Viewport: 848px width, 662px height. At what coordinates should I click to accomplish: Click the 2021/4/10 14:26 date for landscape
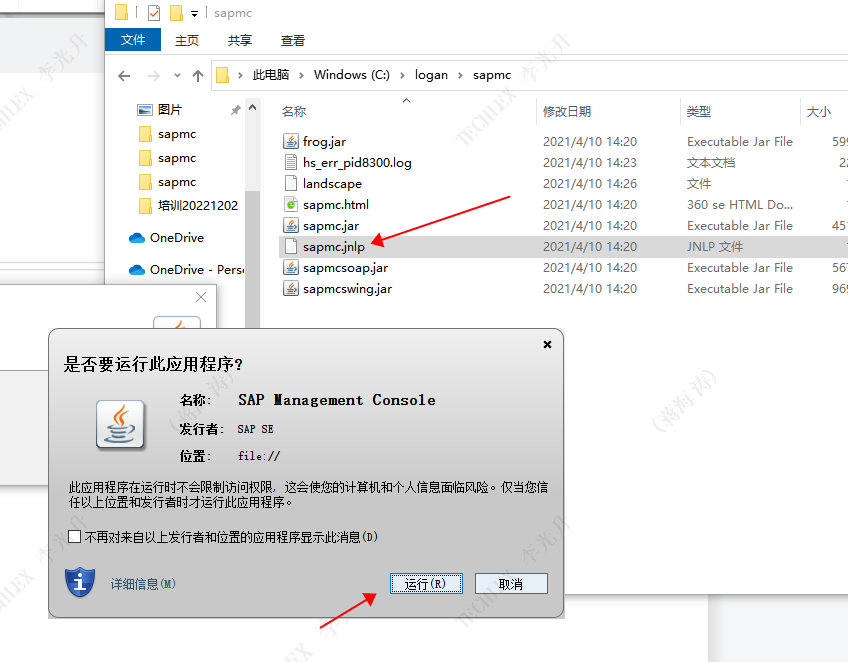[590, 183]
